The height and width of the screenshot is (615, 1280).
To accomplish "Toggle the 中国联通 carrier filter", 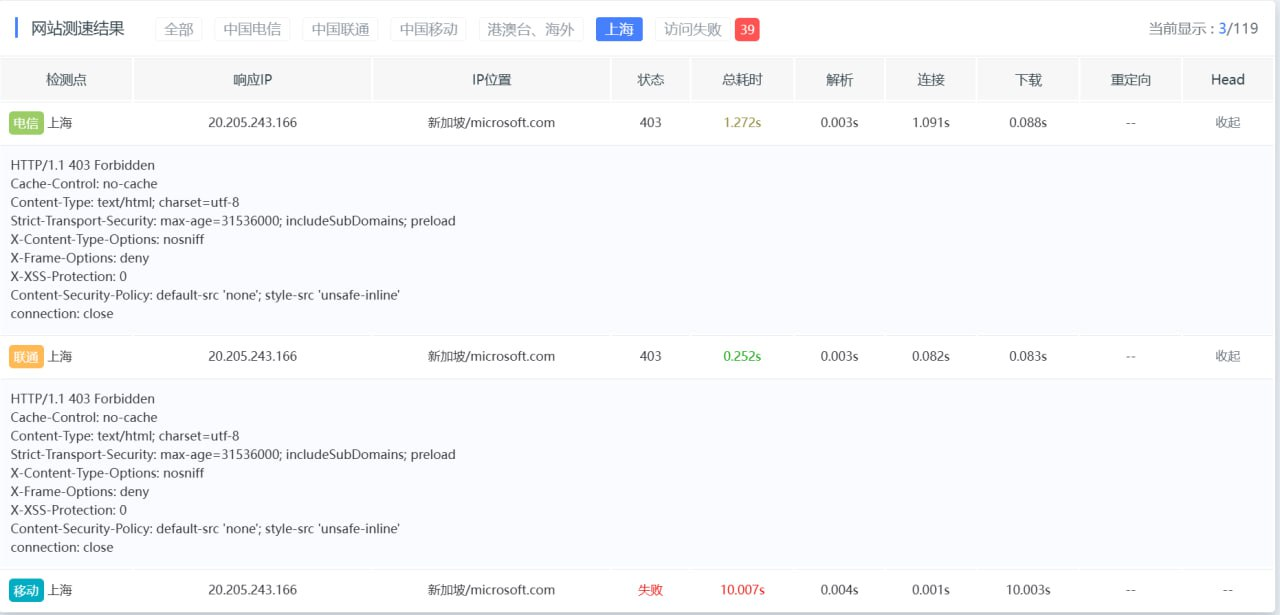I will (341, 29).
